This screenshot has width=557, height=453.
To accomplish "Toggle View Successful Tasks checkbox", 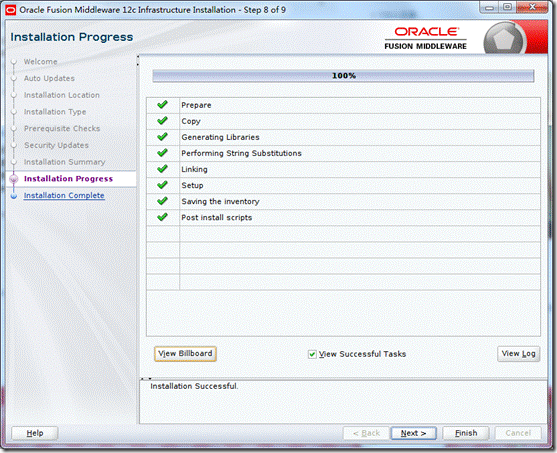I will [312, 354].
